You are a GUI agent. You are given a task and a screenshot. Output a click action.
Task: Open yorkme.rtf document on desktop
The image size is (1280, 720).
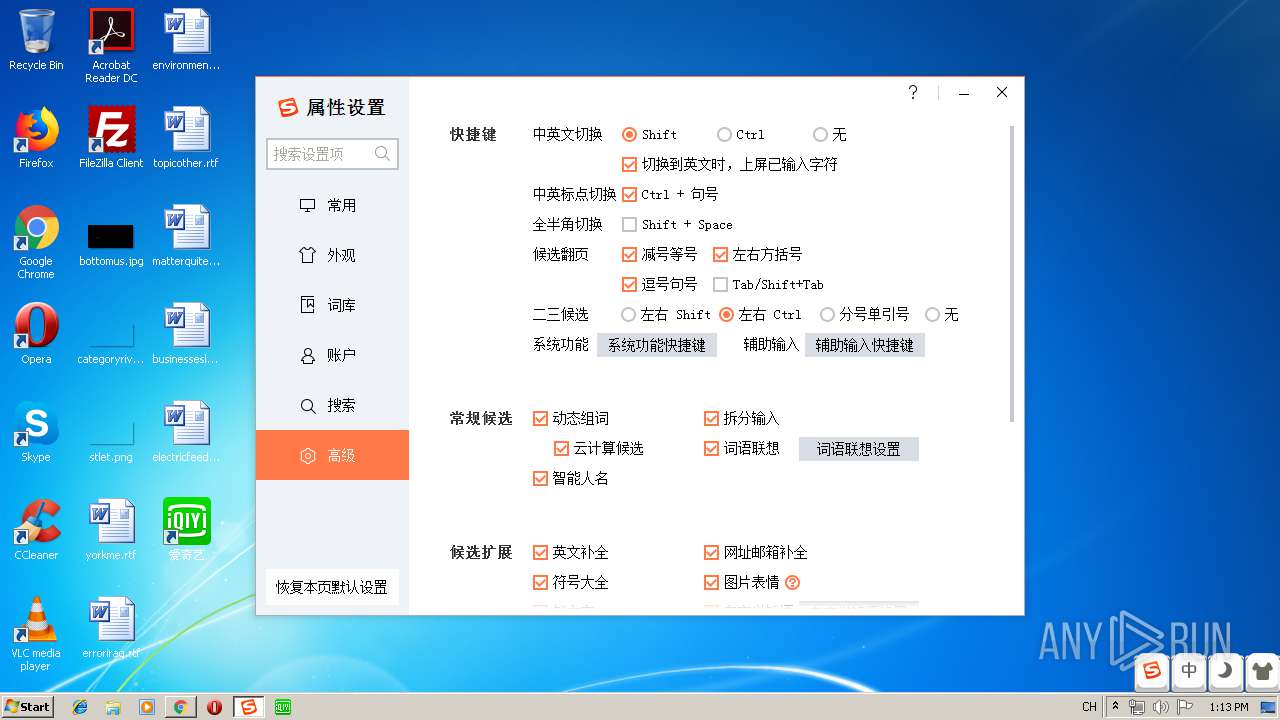pyautogui.click(x=111, y=530)
